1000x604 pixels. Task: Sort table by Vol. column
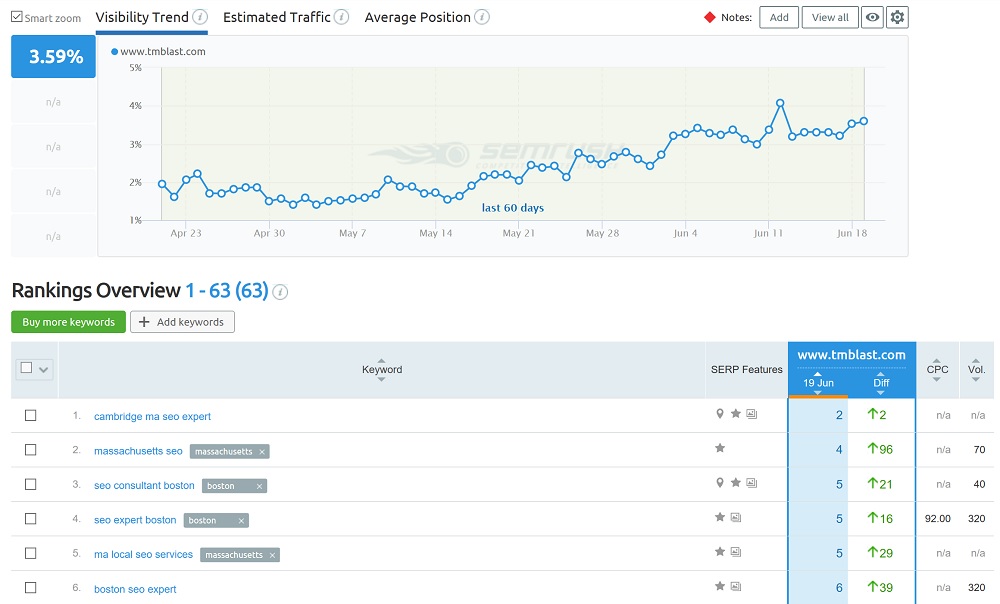tap(976, 369)
